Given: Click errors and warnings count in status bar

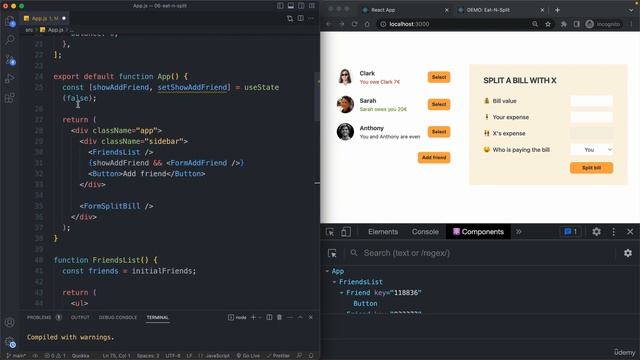Looking at the screenshot, I should [x=55, y=356].
